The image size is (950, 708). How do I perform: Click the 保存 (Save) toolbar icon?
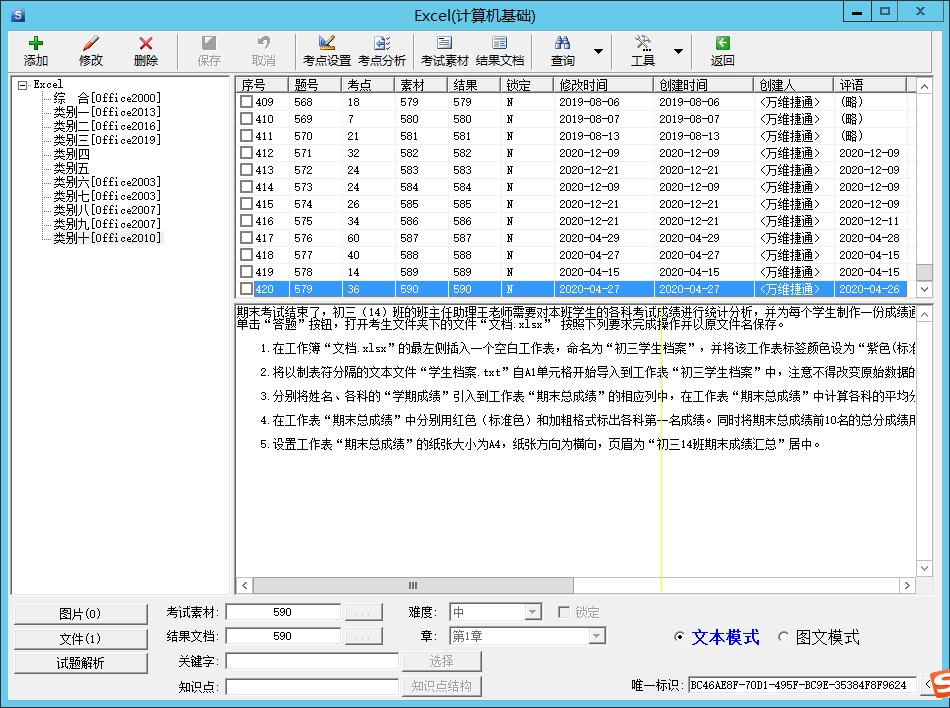click(209, 51)
